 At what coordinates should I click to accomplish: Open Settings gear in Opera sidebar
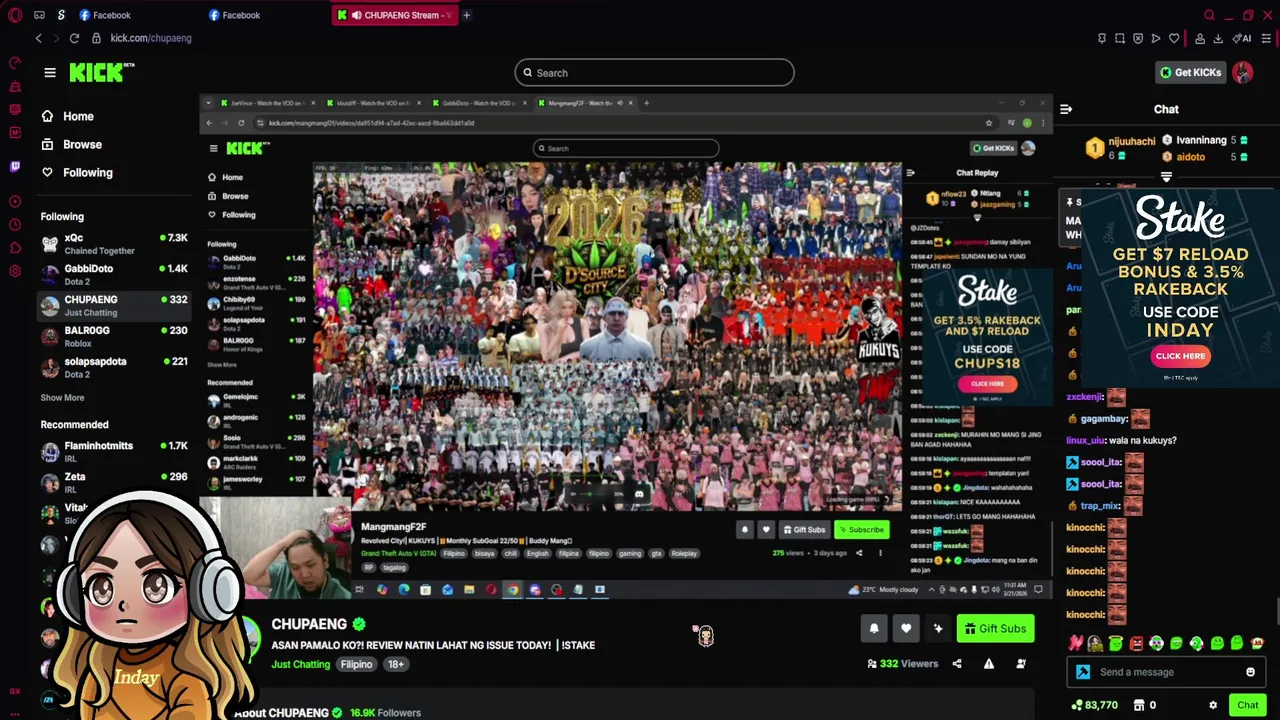[x=14, y=271]
